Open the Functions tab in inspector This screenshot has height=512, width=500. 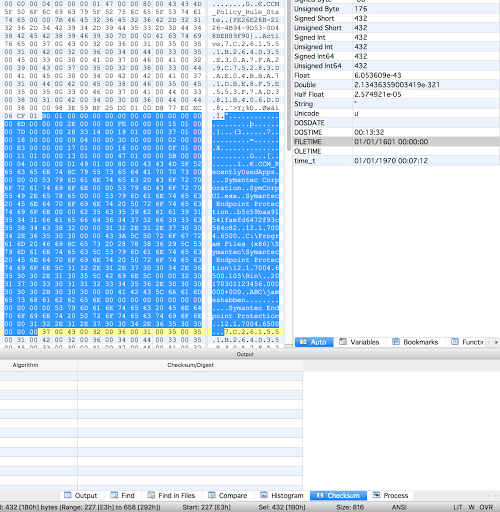point(467,342)
